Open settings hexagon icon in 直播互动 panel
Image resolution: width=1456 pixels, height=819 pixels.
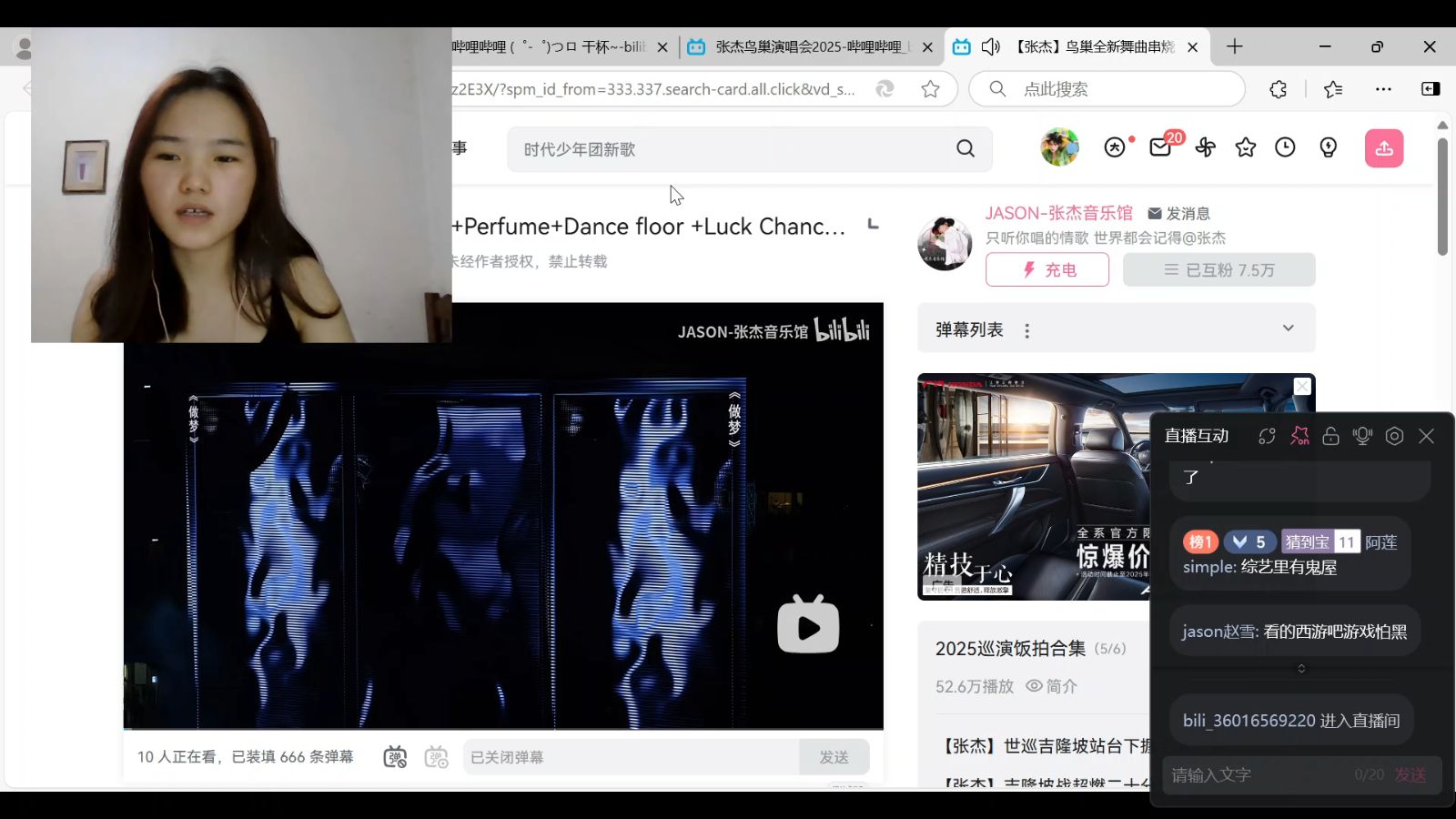(1394, 437)
